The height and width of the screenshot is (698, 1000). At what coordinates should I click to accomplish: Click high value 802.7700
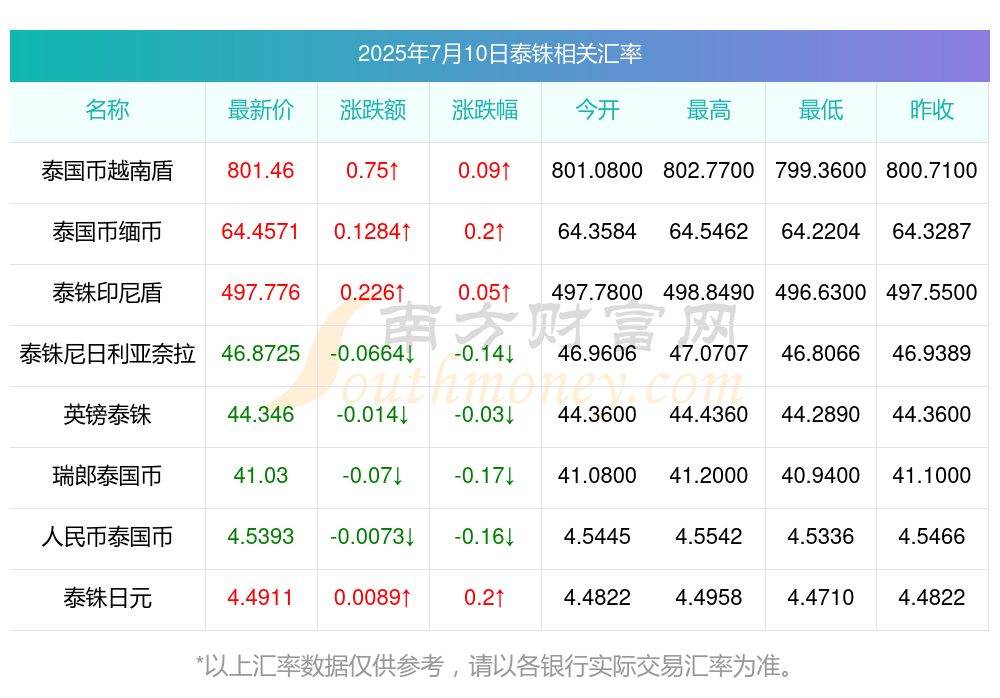709,170
